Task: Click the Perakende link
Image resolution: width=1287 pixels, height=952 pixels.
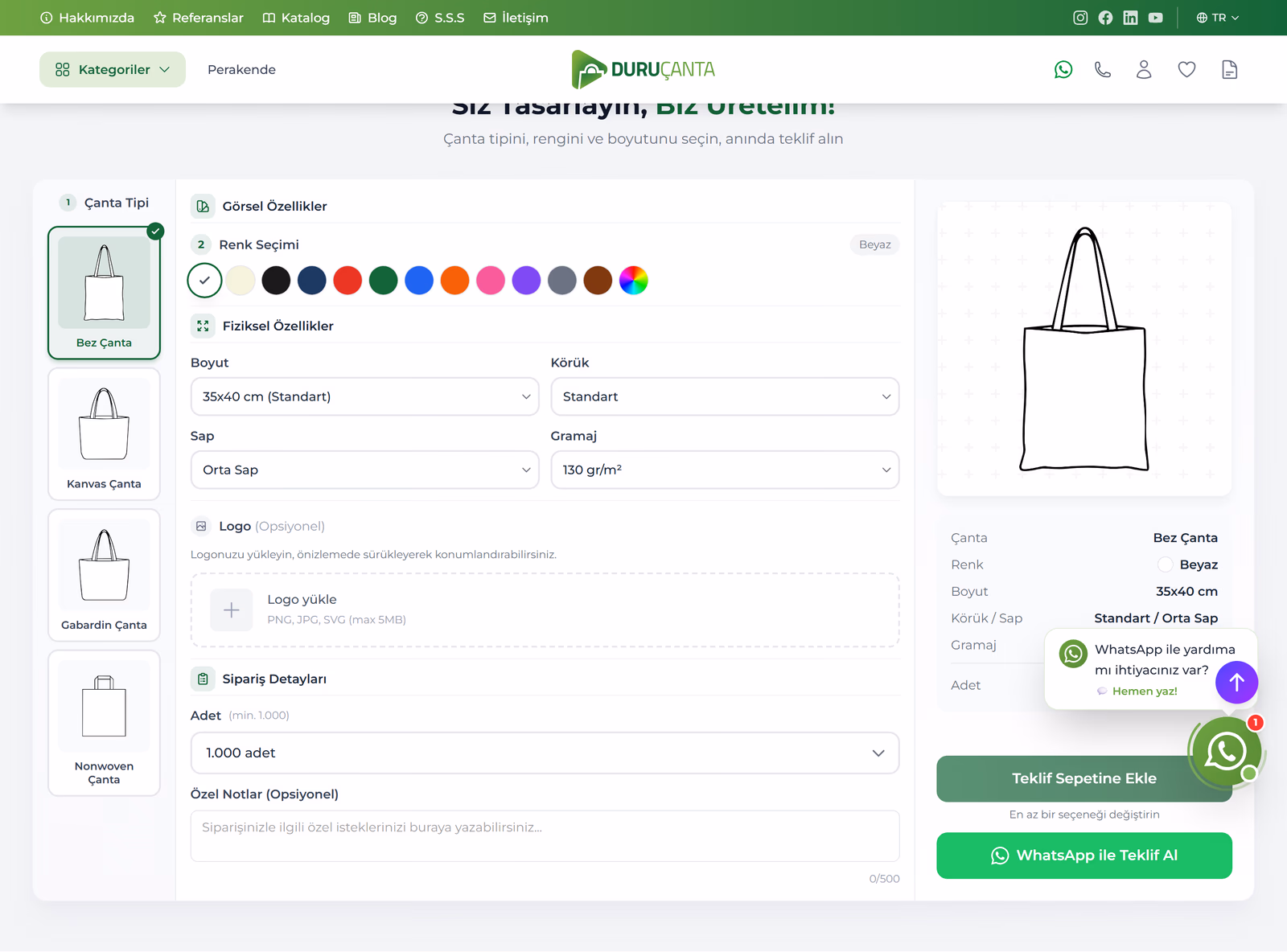Action: pos(241,70)
